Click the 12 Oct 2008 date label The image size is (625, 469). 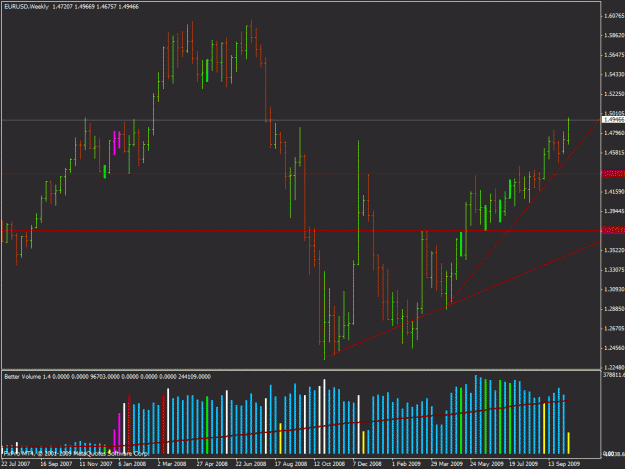click(329, 464)
